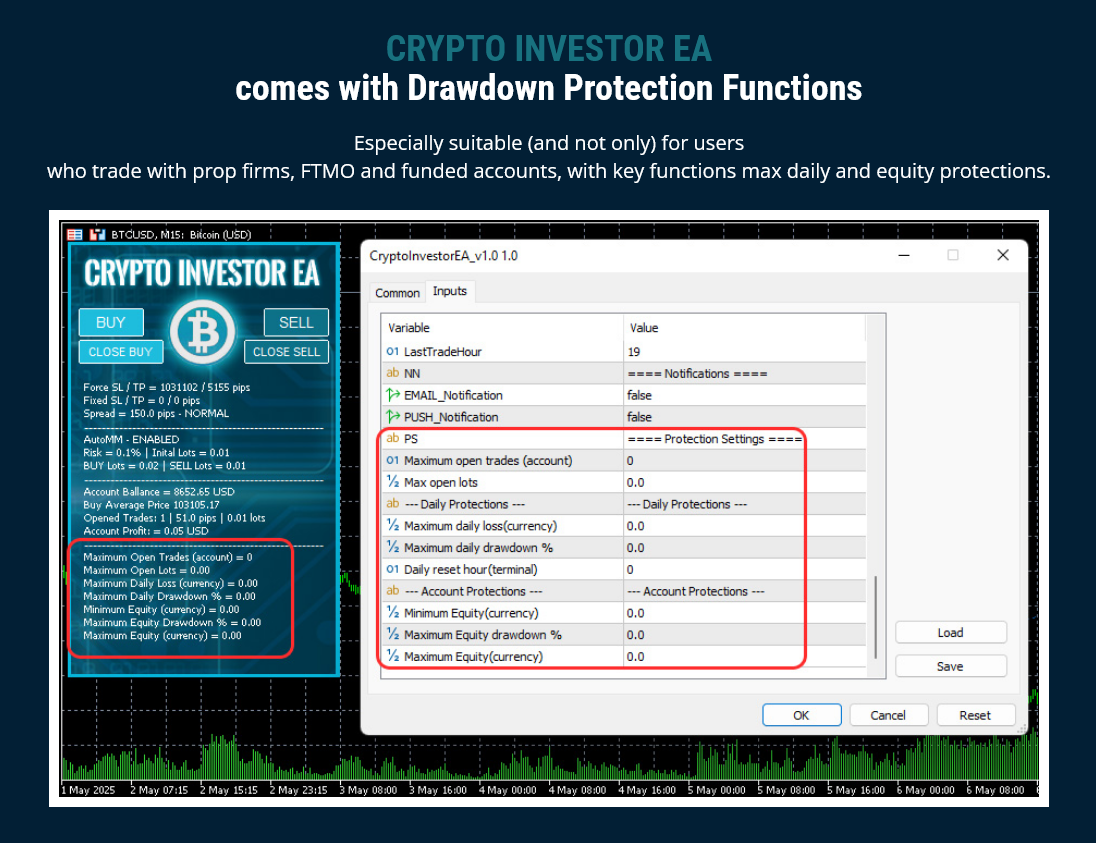This screenshot has height=843, width=1096.
Task: Click the Max open lots label
Action: (440, 482)
